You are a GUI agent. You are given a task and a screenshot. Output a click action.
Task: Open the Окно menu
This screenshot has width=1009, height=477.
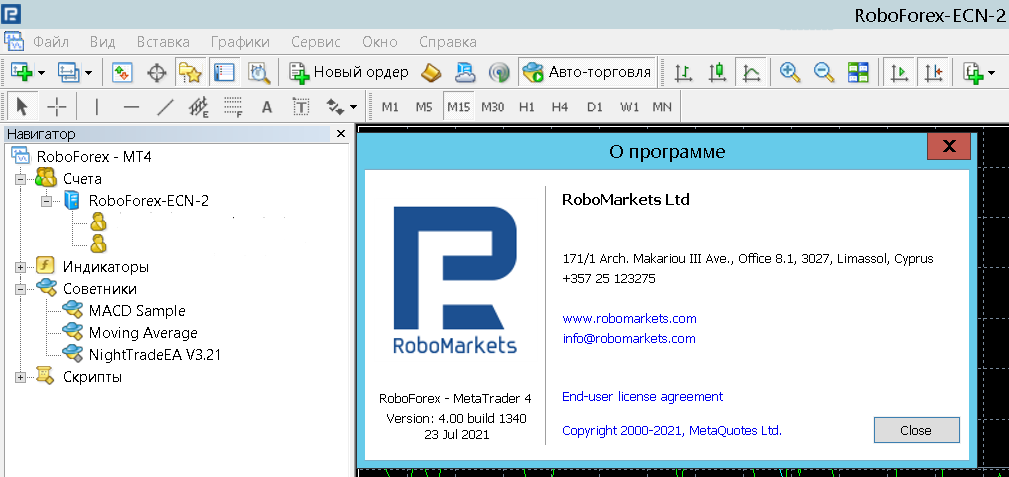click(x=380, y=42)
